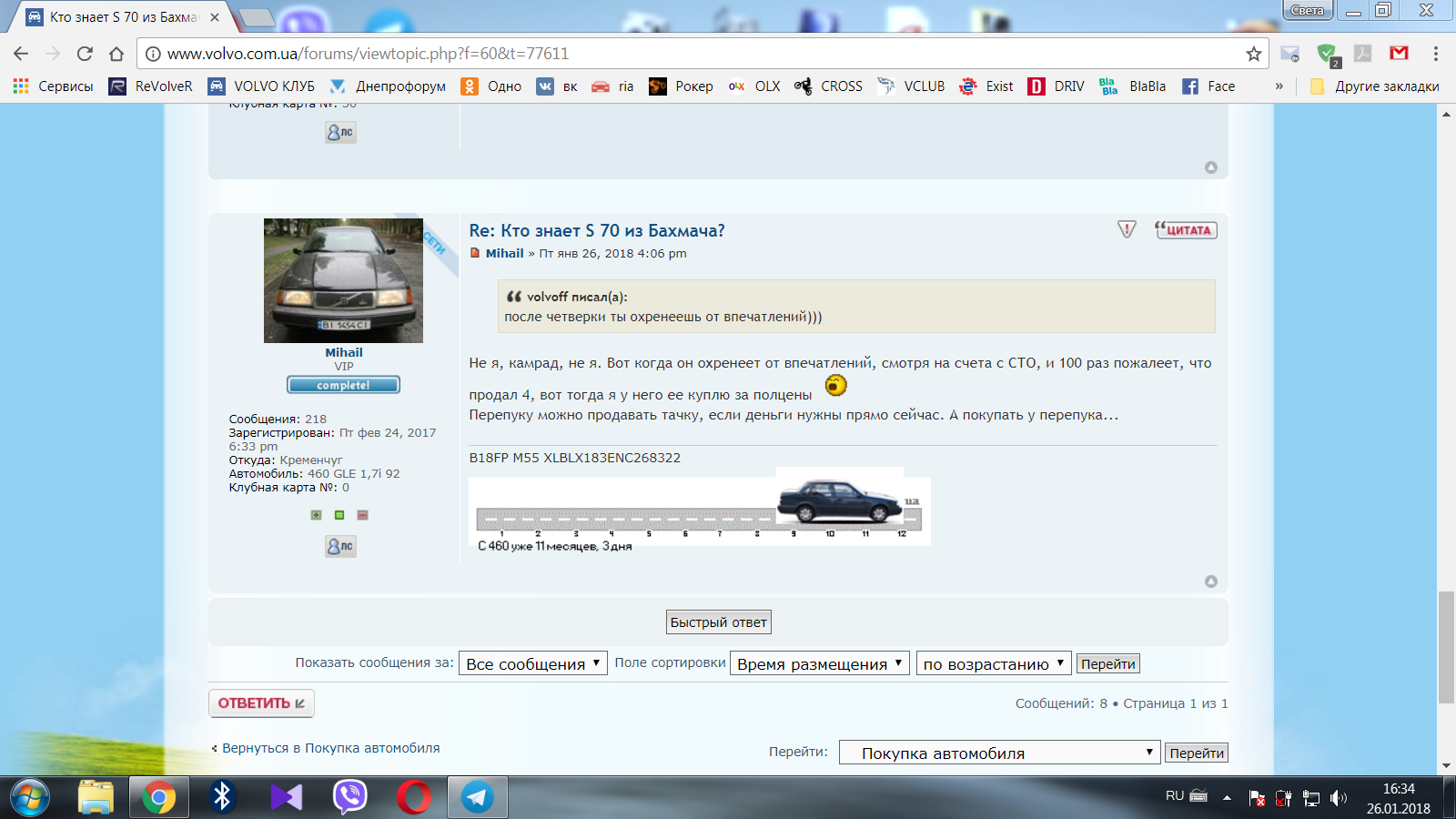Click the page vertical scrollbar thumb
Viewport: 1456px width, 819px height.
coord(1446,646)
